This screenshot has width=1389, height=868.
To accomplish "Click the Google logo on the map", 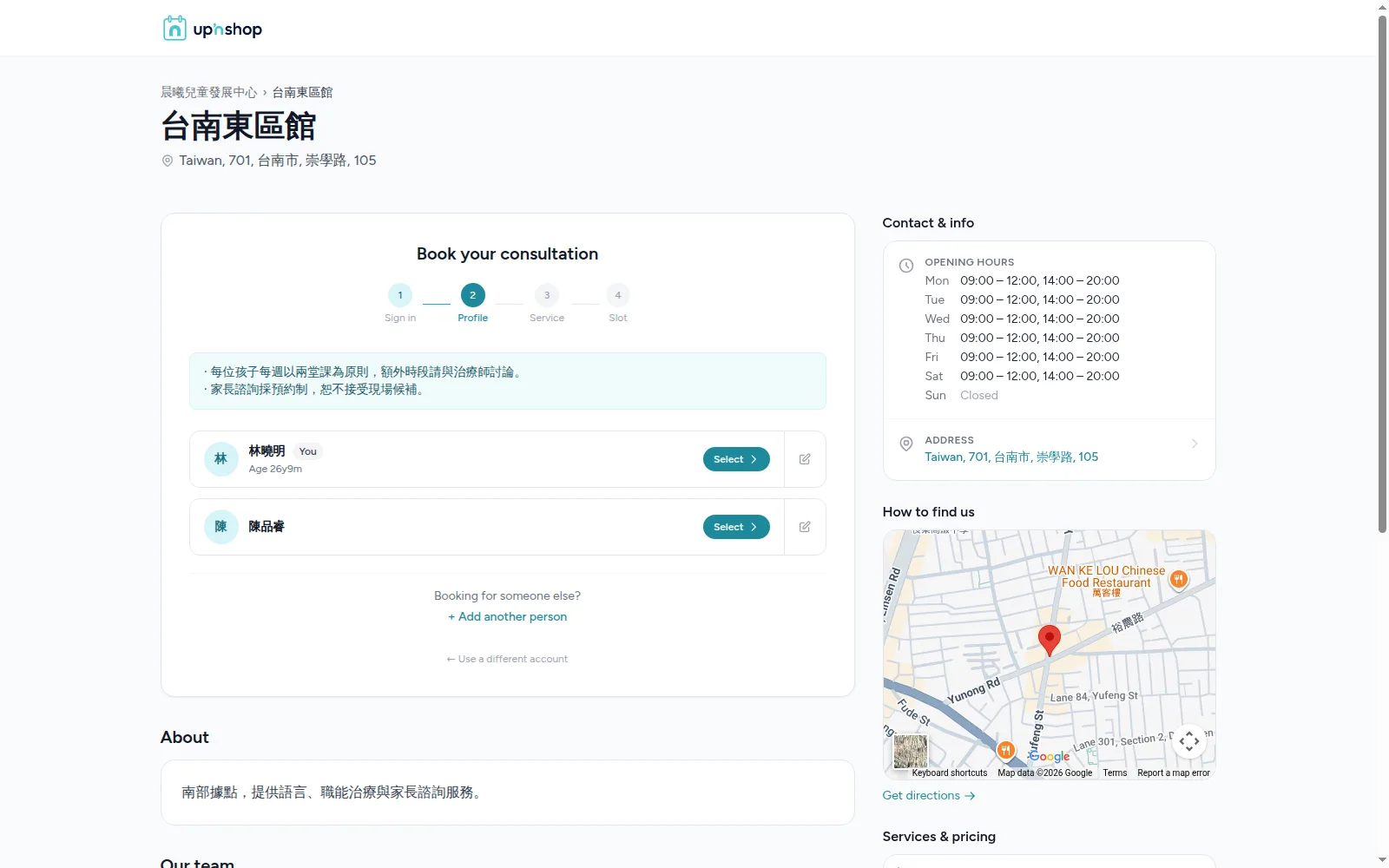I will point(1050,756).
